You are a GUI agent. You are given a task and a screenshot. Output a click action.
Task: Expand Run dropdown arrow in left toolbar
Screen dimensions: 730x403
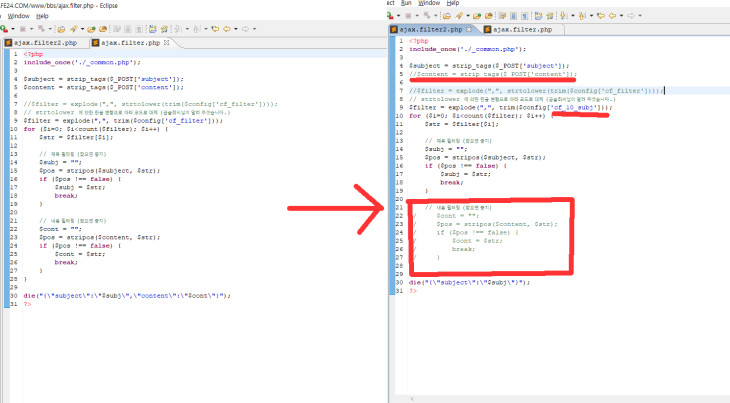click(x=13, y=28)
